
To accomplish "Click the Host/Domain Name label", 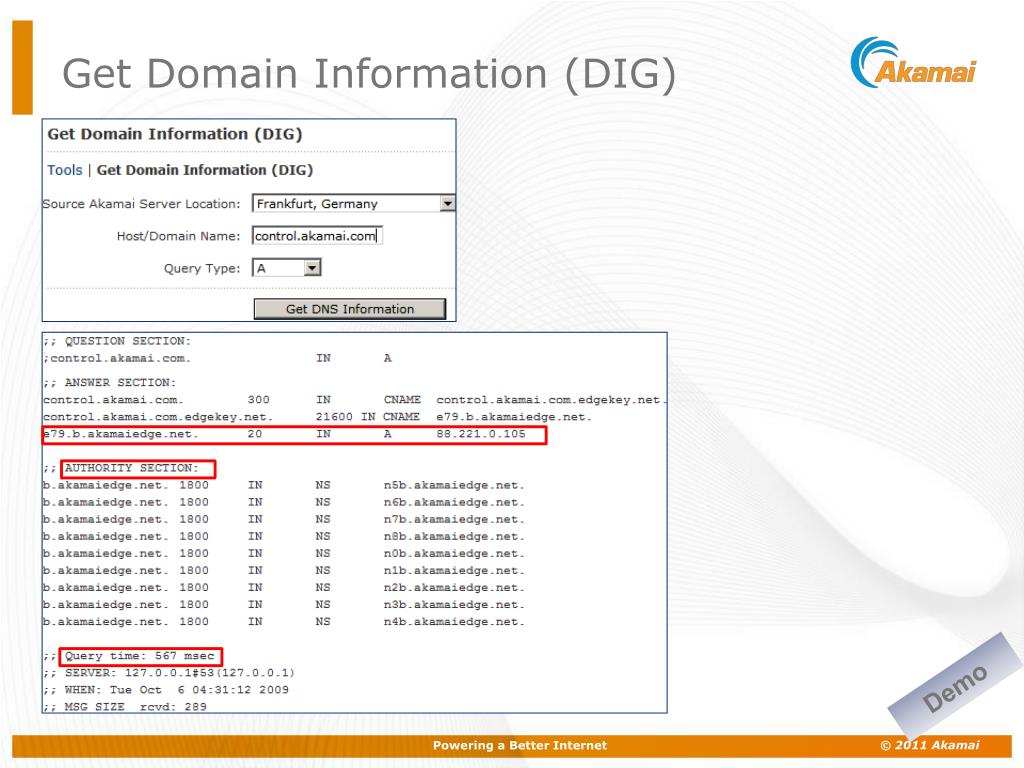I will point(178,236).
